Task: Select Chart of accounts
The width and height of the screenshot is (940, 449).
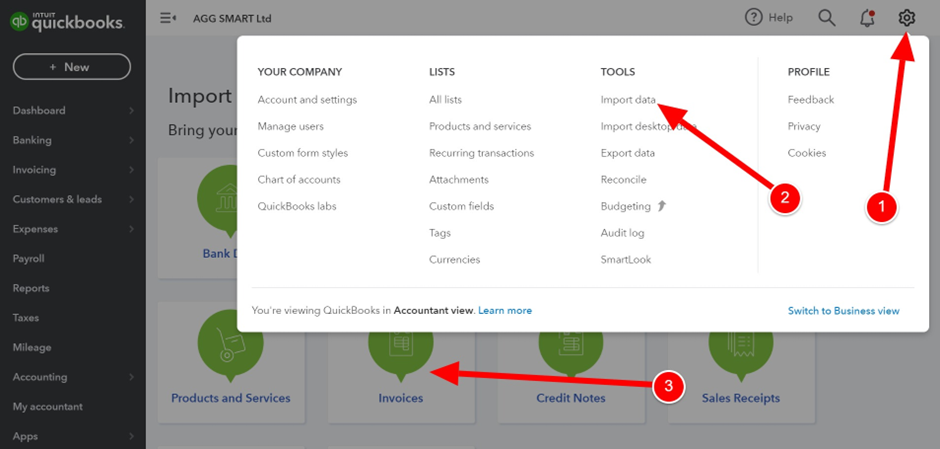Action: click(299, 179)
